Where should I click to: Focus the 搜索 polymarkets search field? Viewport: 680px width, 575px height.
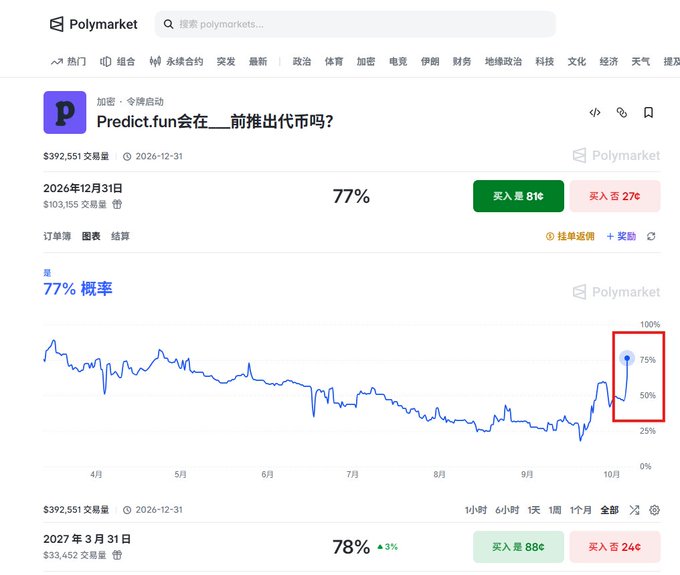pos(355,24)
